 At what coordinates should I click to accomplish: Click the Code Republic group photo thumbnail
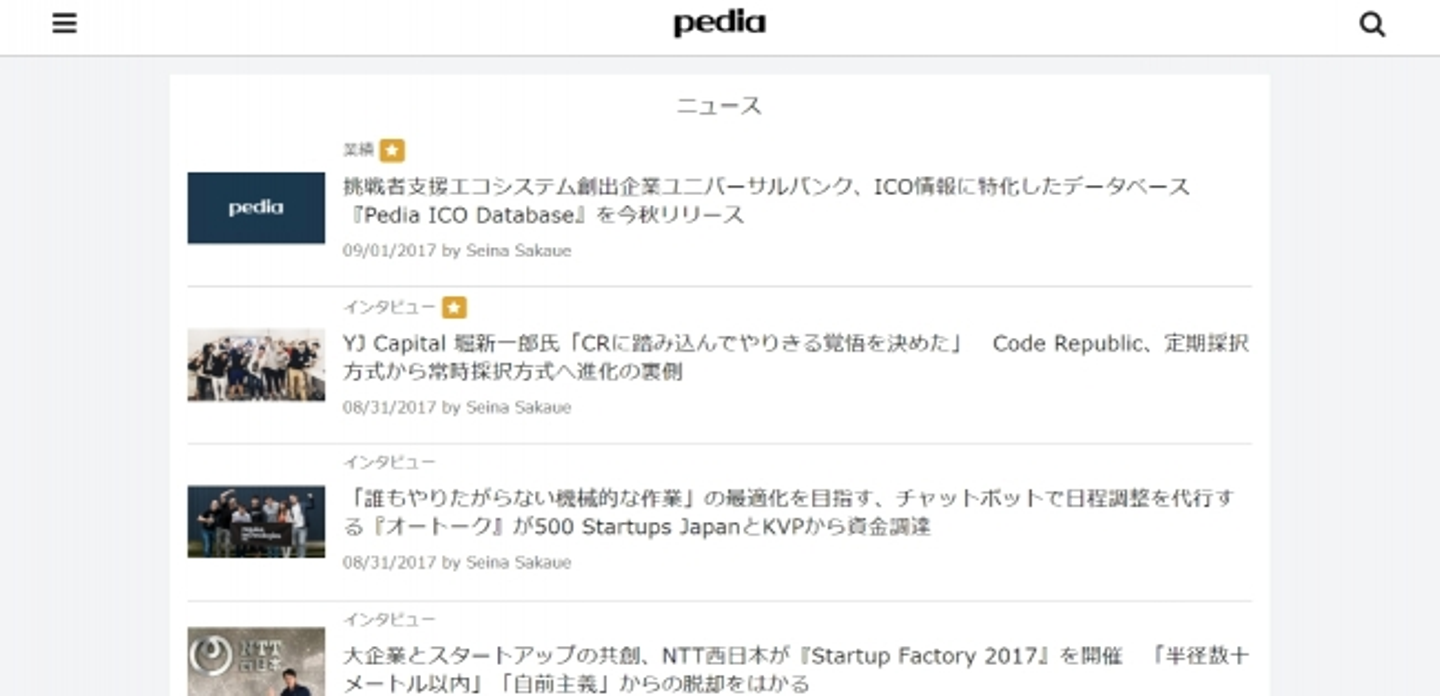pos(256,365)
